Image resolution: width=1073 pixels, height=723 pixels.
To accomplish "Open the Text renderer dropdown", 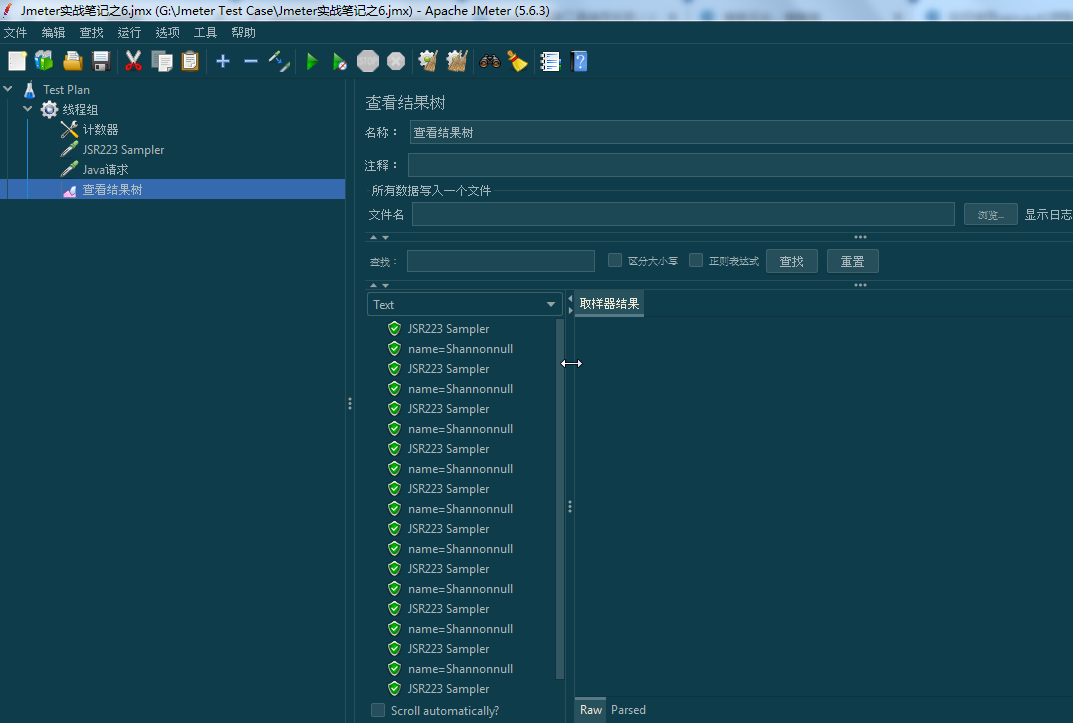I will coord(465,304).
